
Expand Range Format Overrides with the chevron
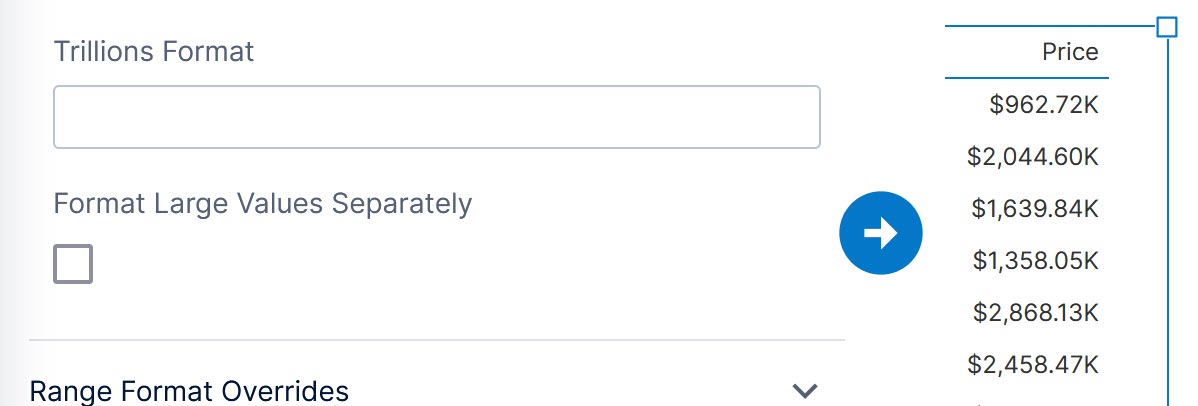[x=805, y=390]
